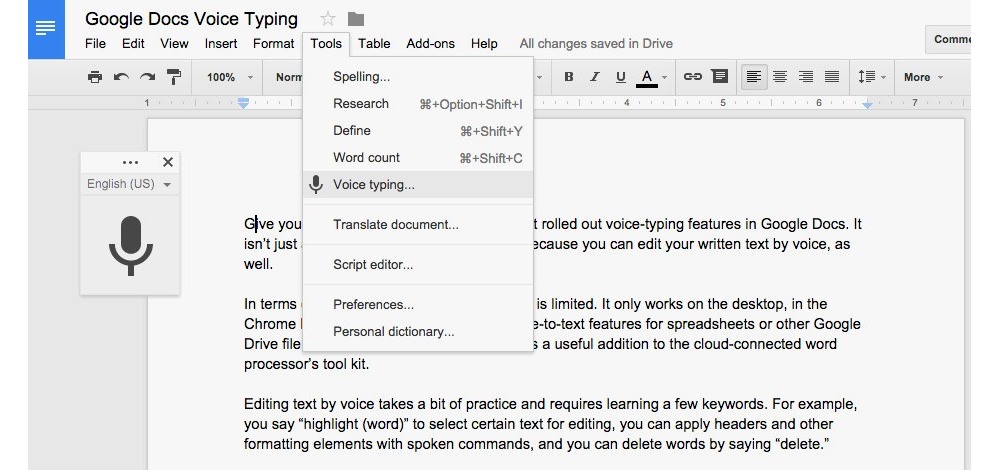This screenshot has width=1000, height=470.
Task: Select the paint format roller
Action: coord(174,77)
